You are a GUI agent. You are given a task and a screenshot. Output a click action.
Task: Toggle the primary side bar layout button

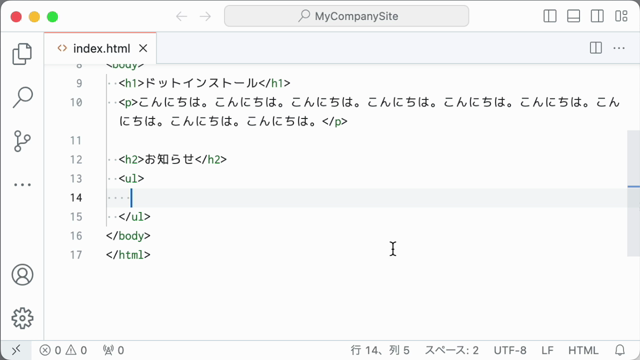click(x=550, y=16)
